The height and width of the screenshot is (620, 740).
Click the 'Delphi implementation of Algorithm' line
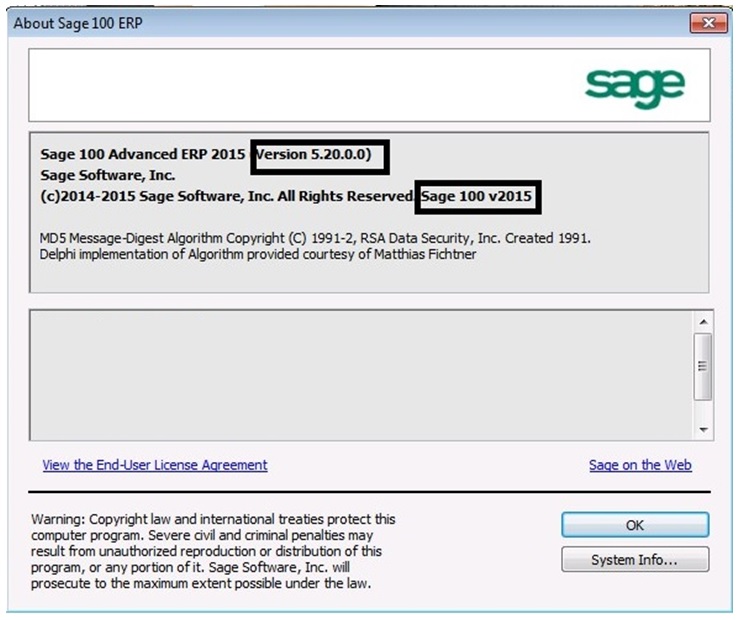click(x=258, y=254)
